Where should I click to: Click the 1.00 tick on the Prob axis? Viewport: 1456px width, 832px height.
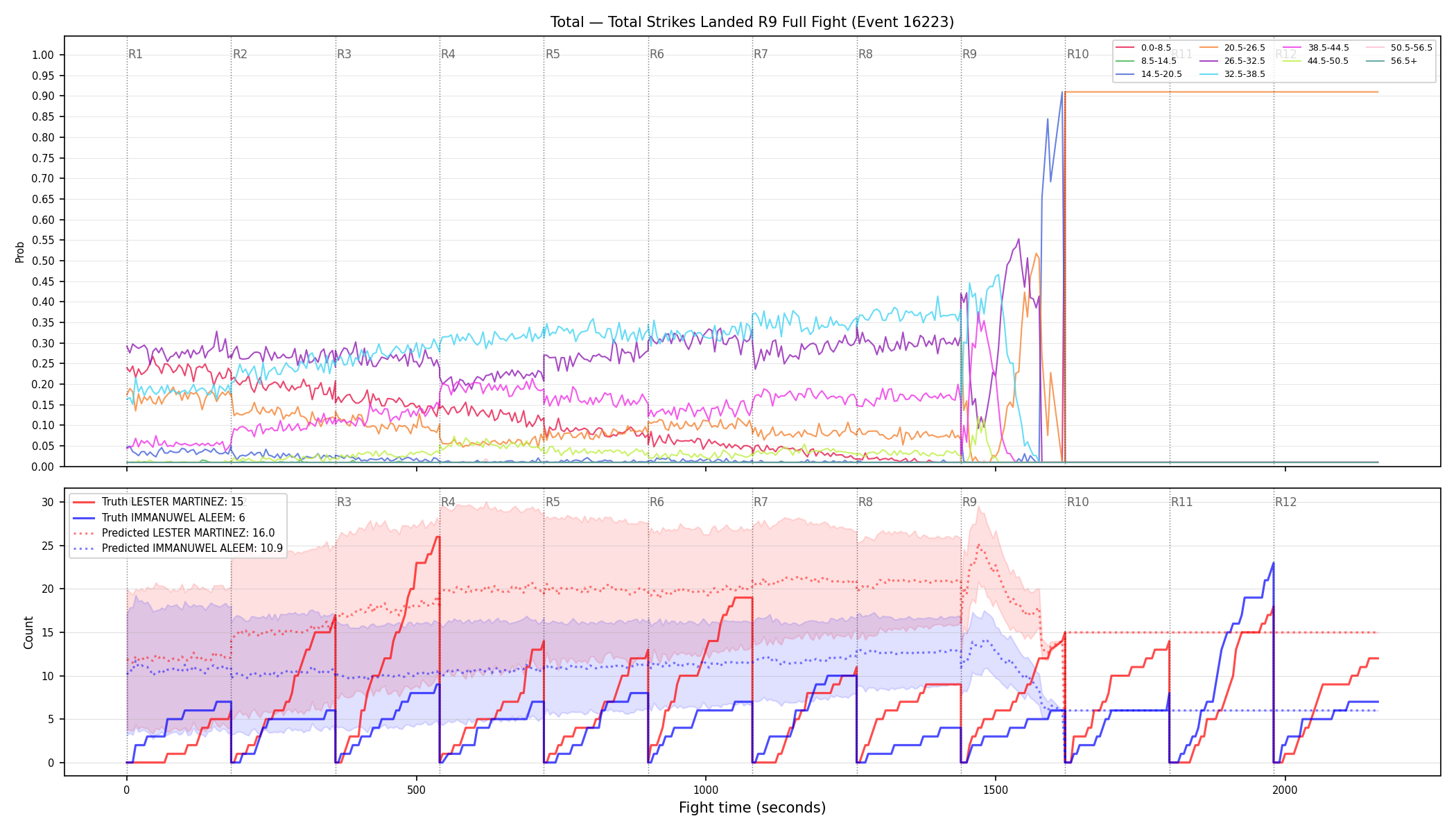point(43,55)
